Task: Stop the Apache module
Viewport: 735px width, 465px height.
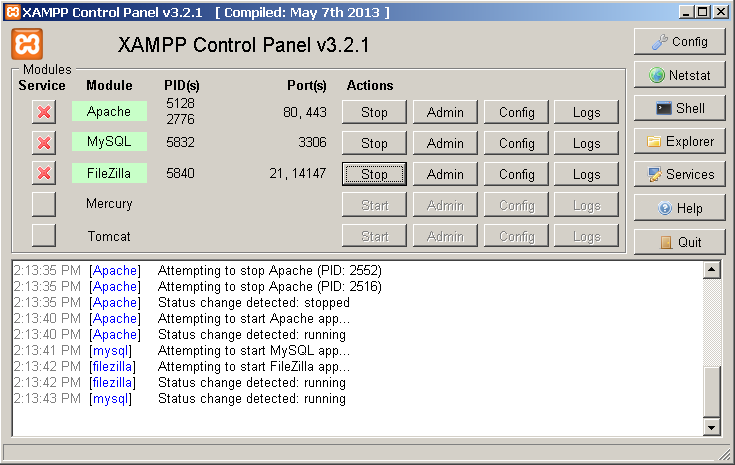Action: pos(374,112)
